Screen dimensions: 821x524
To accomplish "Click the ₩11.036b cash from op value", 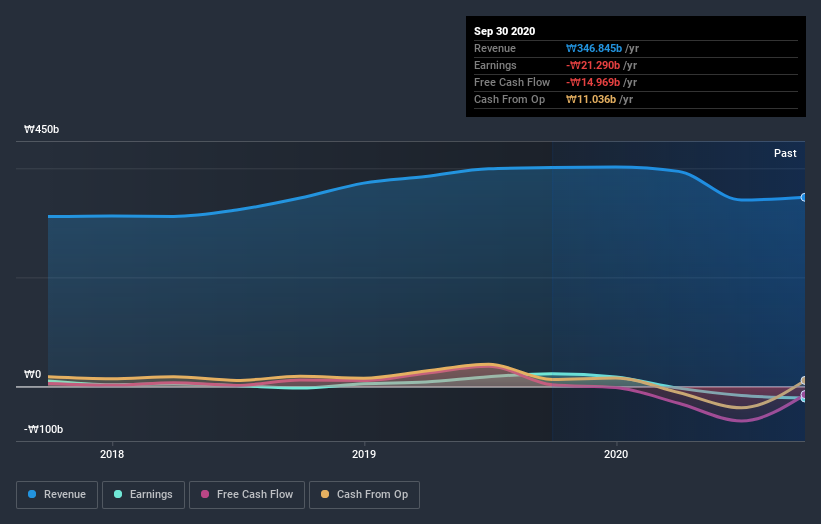I will pos(591,99).
